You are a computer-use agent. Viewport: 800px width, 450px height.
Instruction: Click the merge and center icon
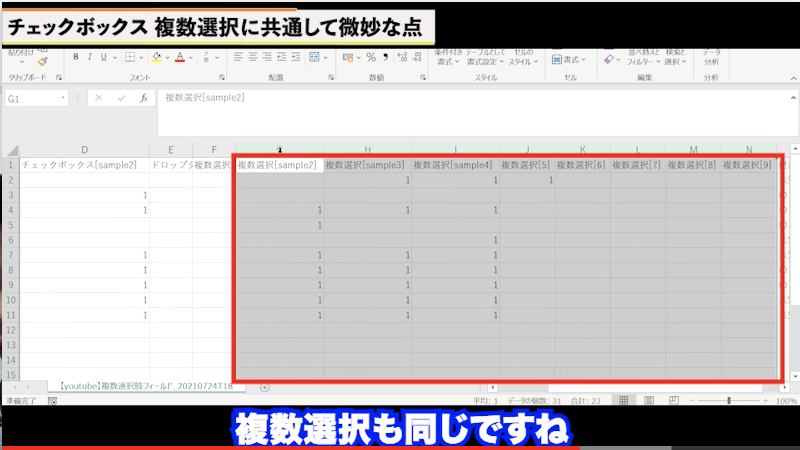click(314, 57)
